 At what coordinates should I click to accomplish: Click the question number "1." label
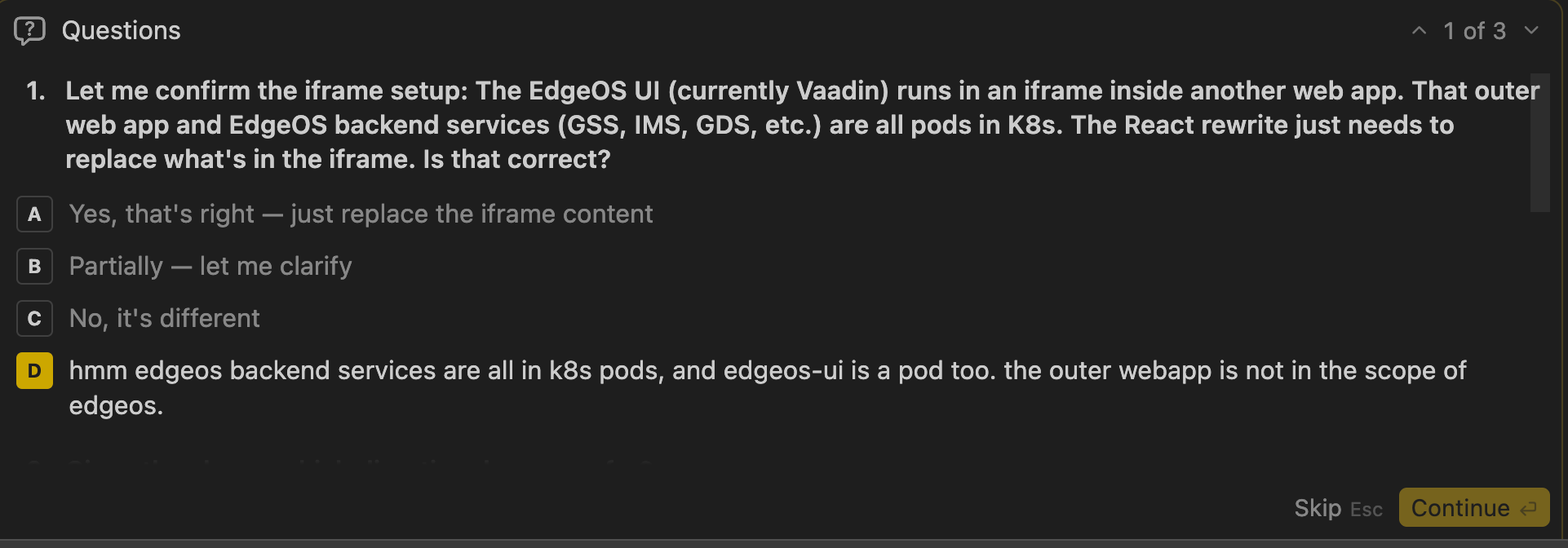[x=36, y=91]
